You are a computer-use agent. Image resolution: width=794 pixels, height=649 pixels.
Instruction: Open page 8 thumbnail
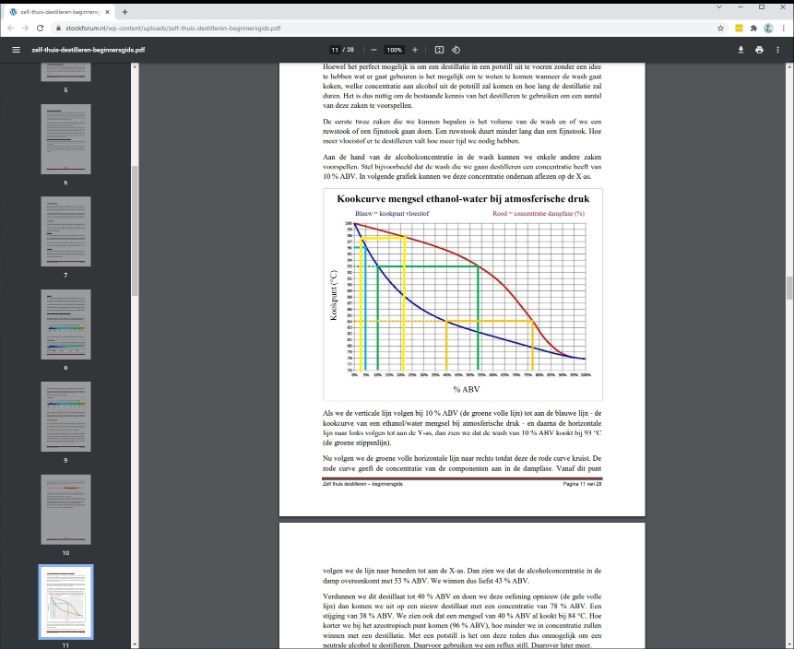(x=66, y=324)
